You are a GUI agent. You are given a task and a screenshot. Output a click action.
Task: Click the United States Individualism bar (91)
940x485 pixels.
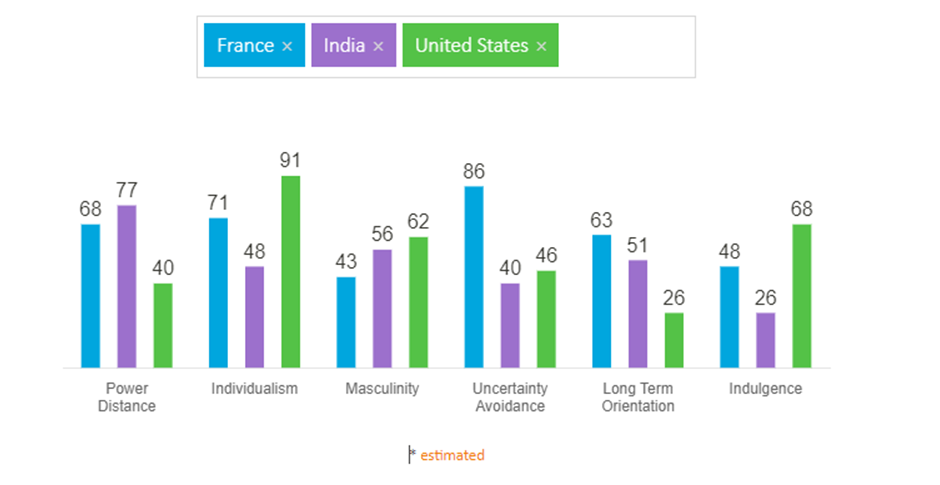point(291,271)
